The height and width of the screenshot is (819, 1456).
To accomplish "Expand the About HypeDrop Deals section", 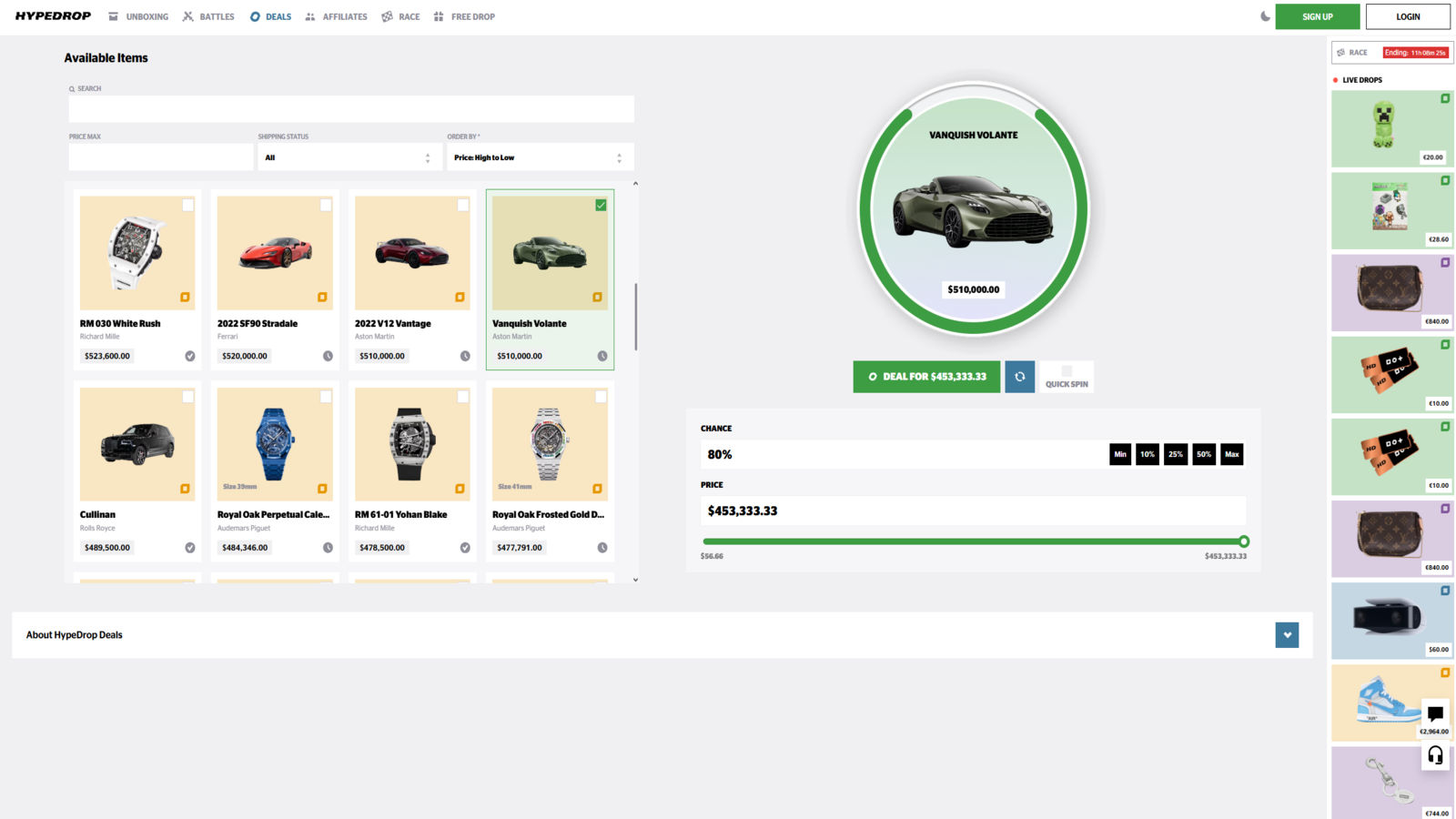I will pos(1287,635).
